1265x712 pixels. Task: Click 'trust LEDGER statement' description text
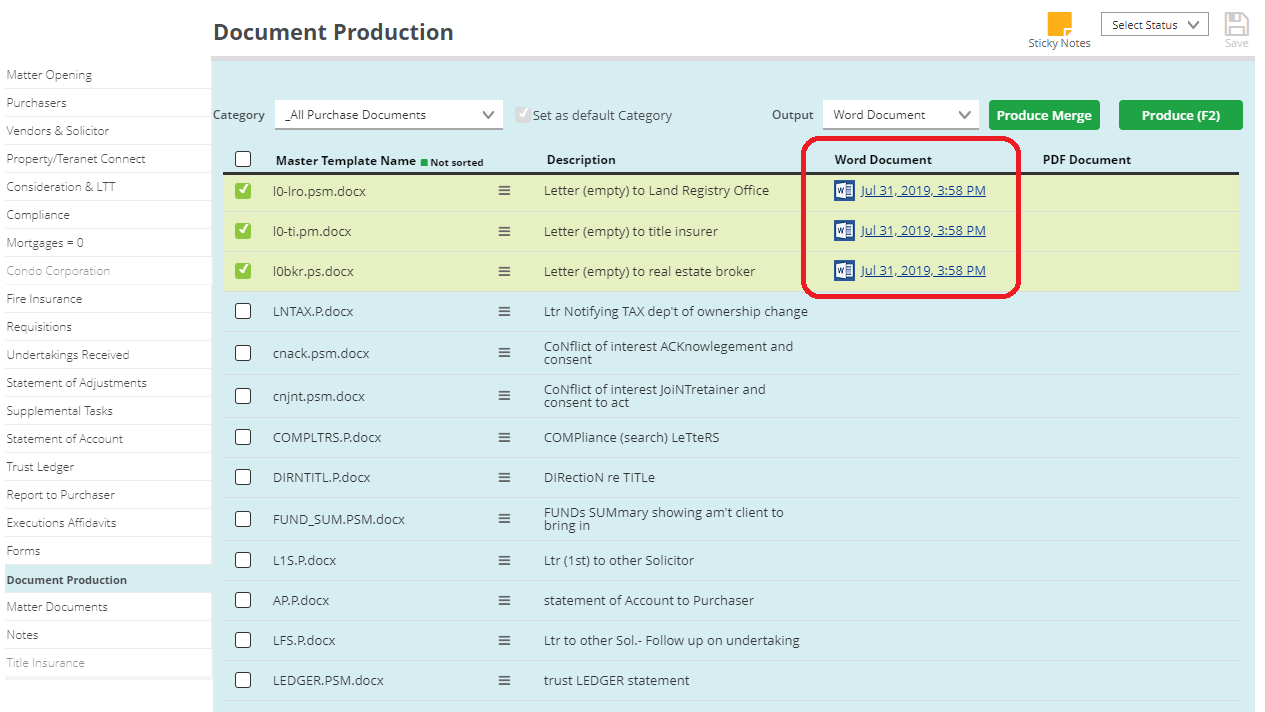click(616, 680)
